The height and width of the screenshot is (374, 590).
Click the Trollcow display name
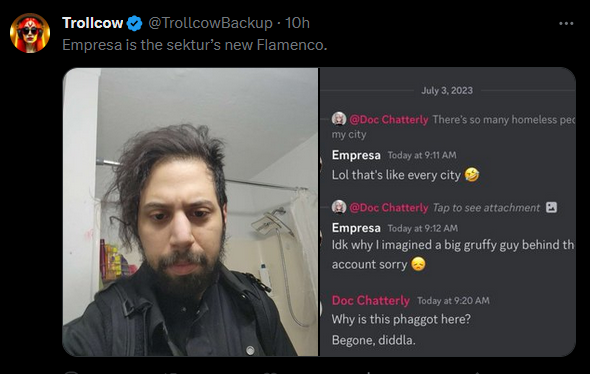click(x=93, y=23)
